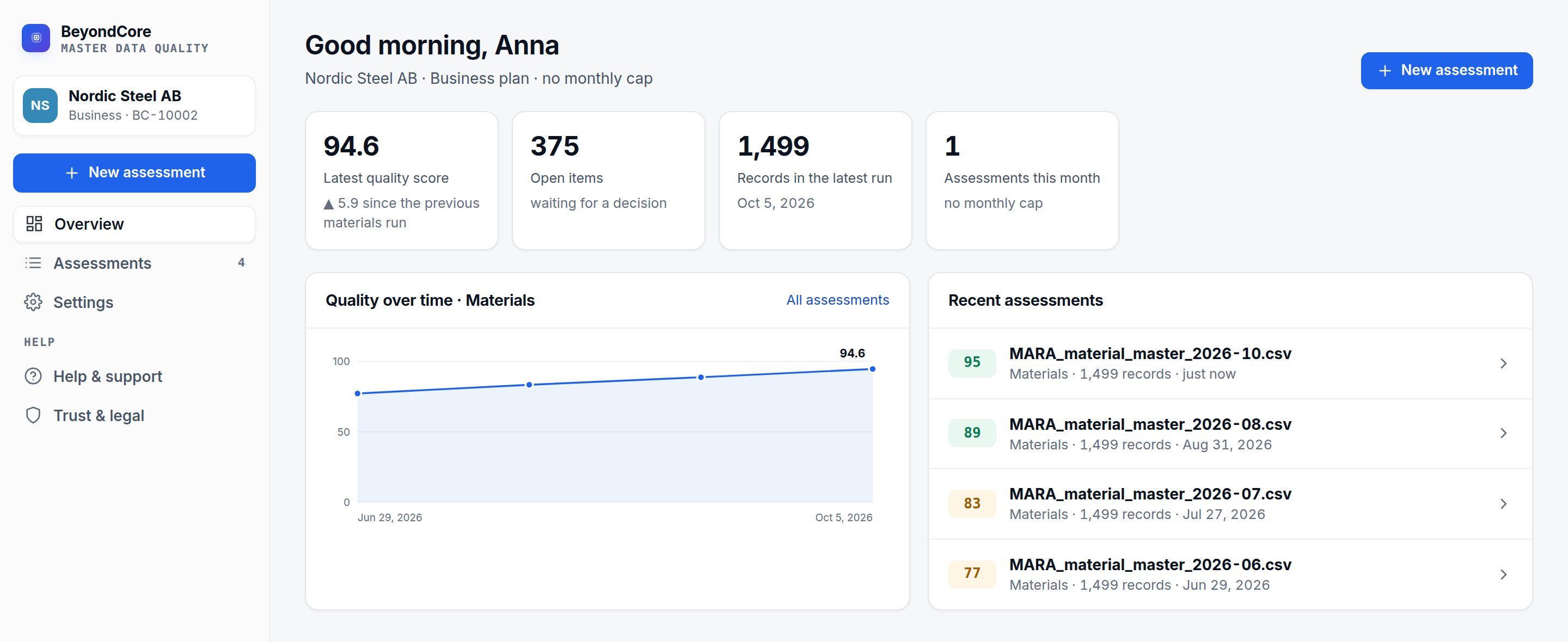Click the plus icon in sidebar New assessment
Screen dimensions: 1568x642
pos(72,173)
